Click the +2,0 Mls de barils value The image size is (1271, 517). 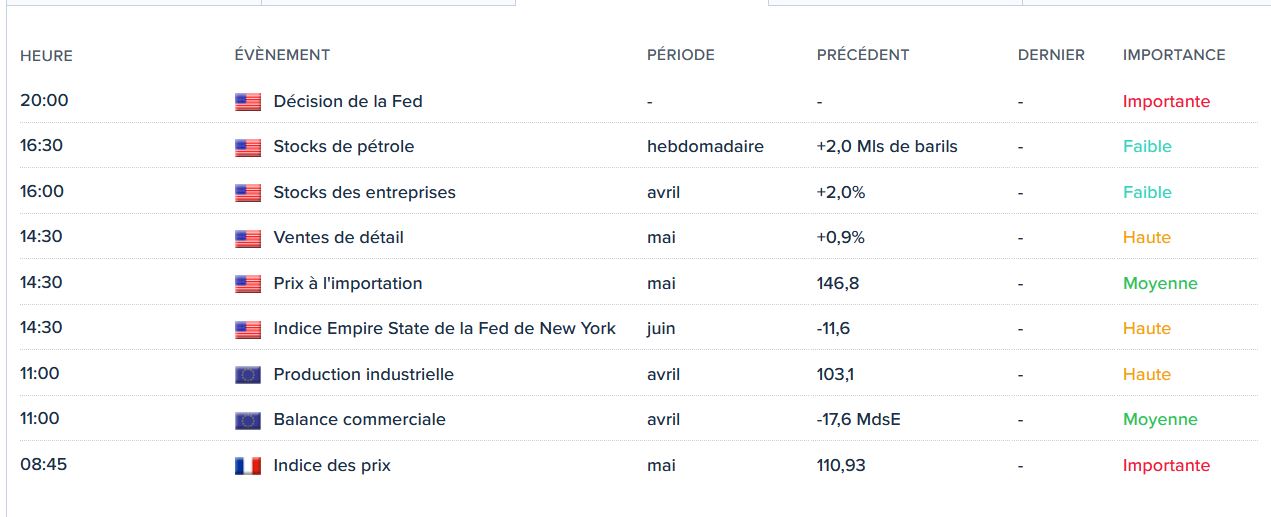coord(886,147)
